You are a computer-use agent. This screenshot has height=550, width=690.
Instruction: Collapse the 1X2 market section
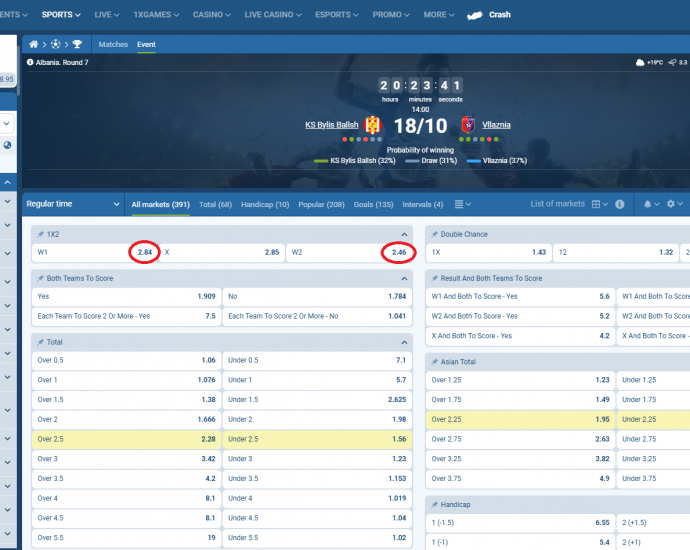point(404,234)
